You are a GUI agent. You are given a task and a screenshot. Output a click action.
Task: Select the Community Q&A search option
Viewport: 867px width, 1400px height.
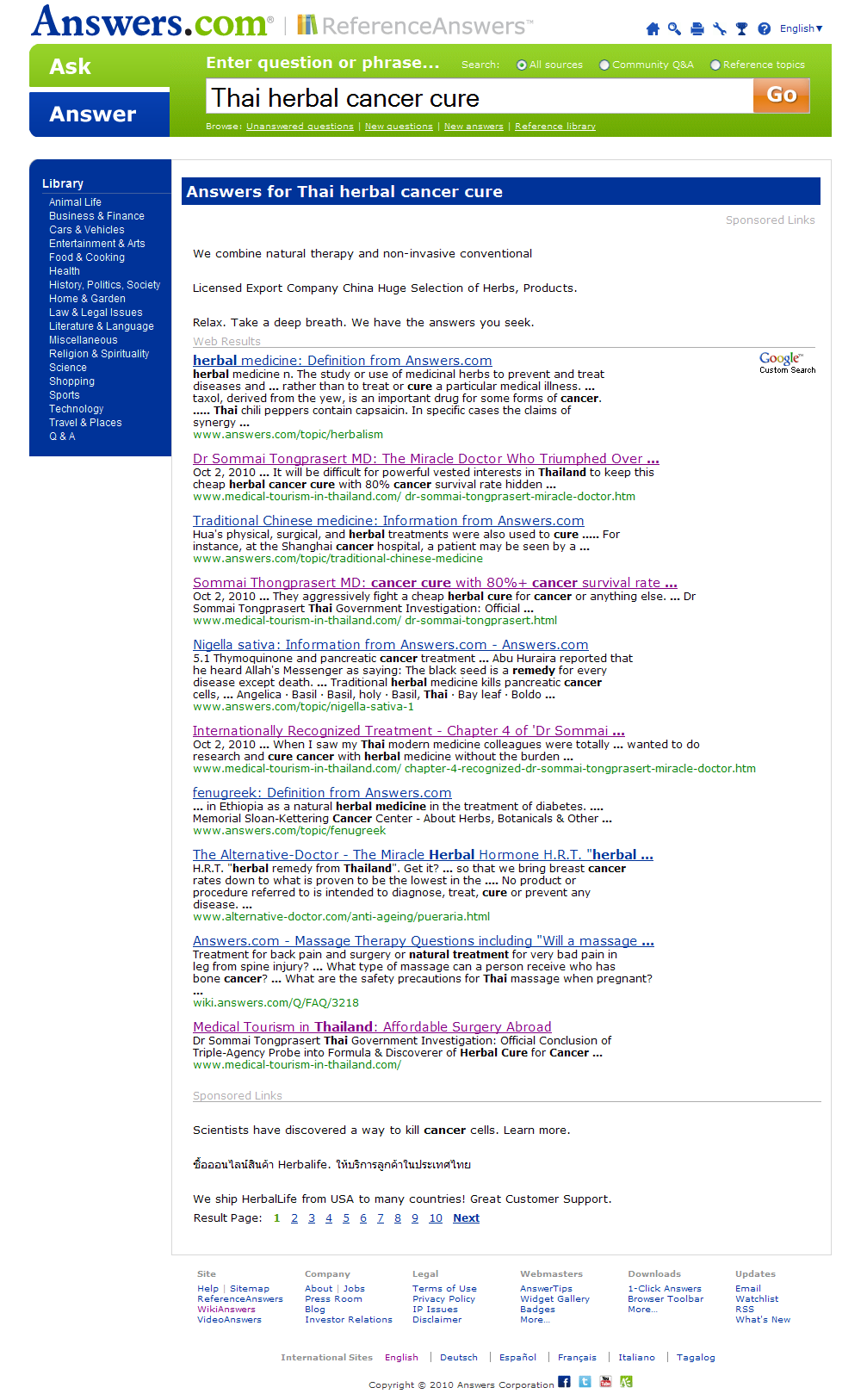(x=604, y=65)
